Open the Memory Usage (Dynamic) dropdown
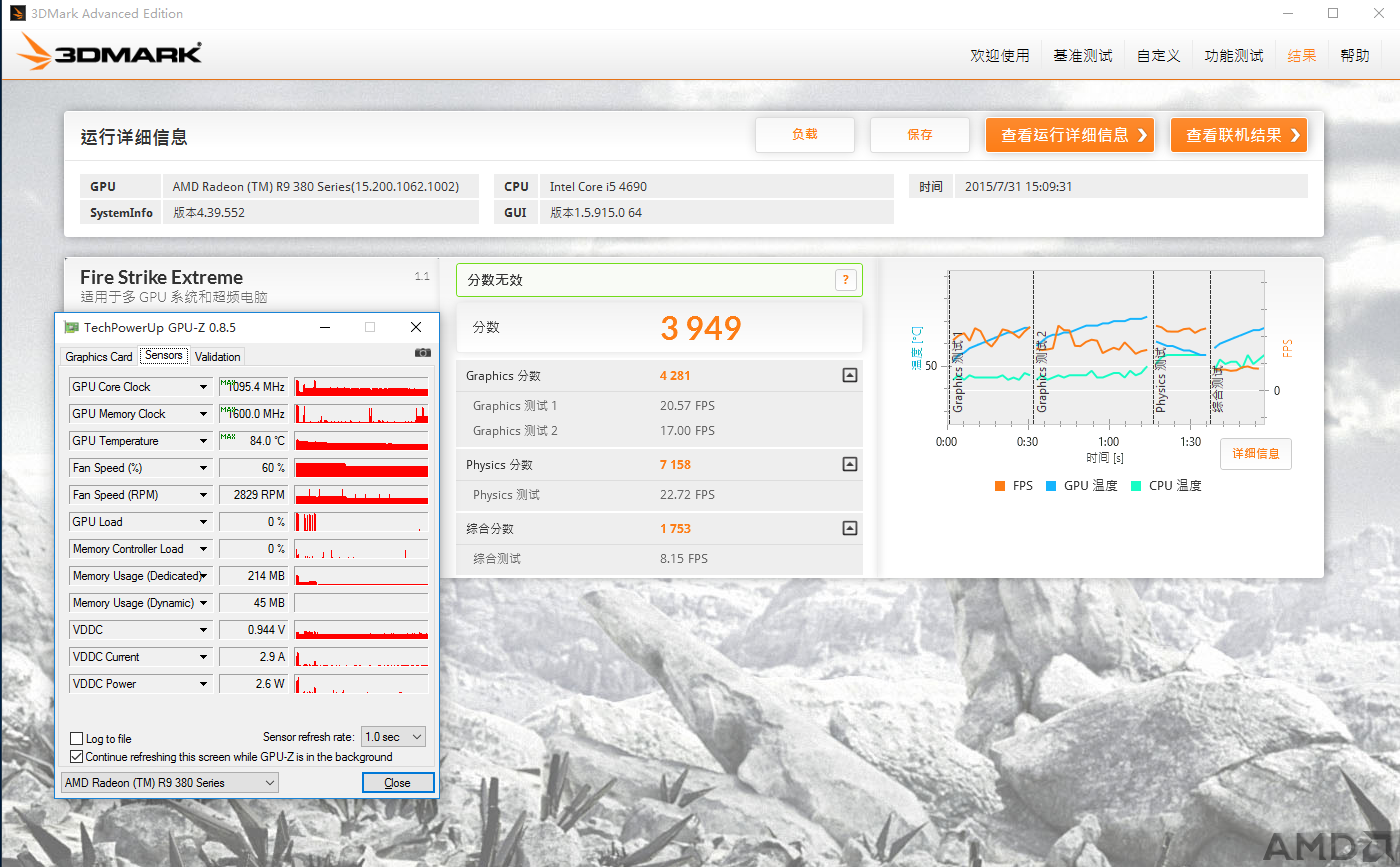1400x867 pixels. [204, 603]
